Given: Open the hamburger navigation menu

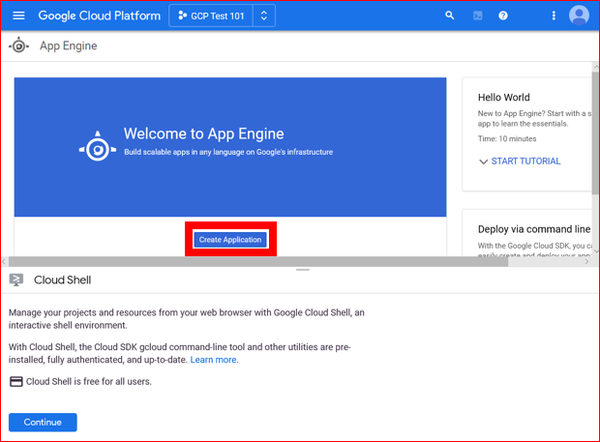Looking at the screenshot, I should 18,15.
